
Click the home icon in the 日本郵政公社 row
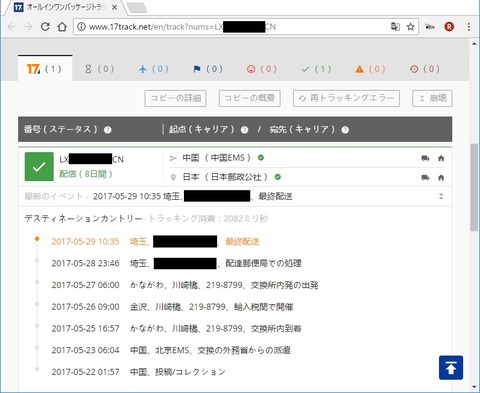click(441, 177)
